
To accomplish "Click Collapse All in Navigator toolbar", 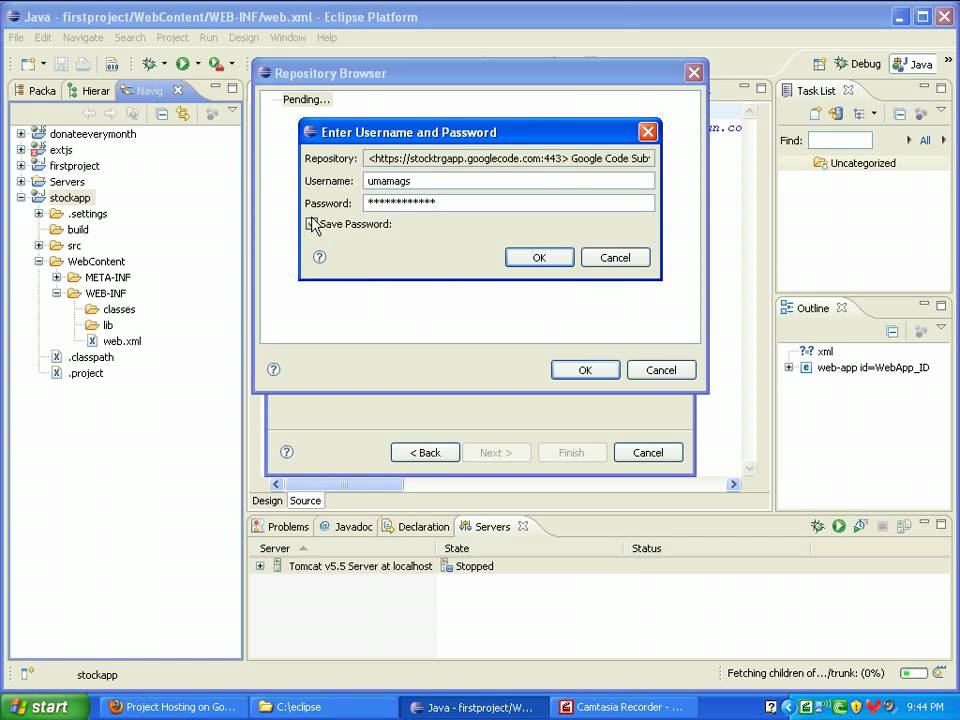I will coord(162,113).
